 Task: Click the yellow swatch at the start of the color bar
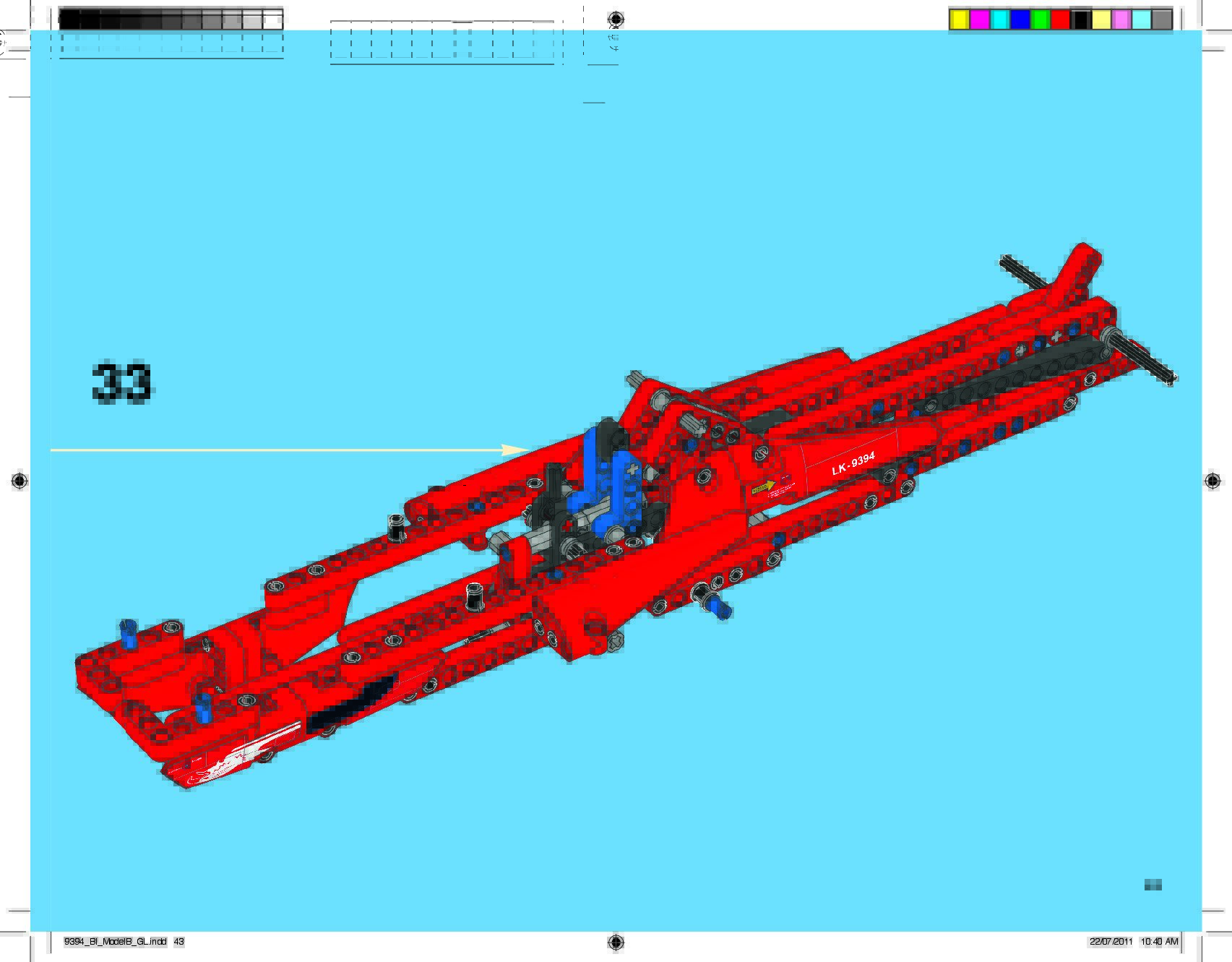(959, 20)
